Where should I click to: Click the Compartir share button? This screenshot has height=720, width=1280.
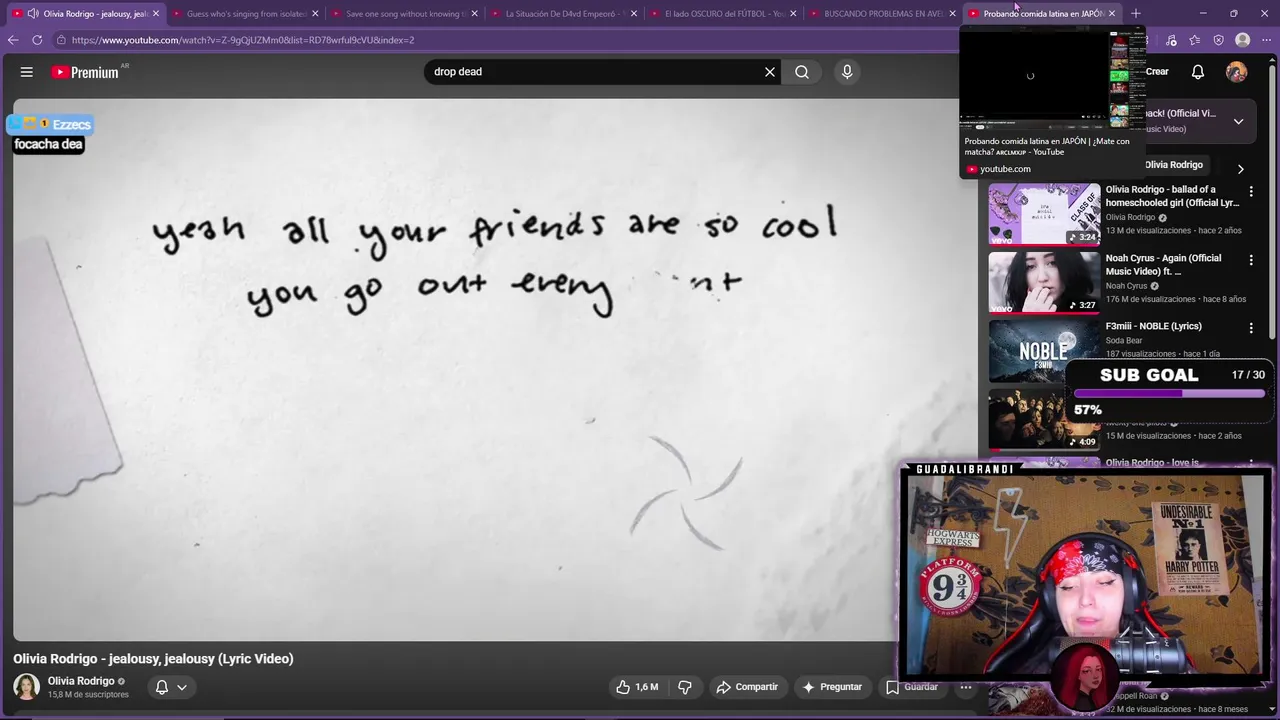(x=747, y=687)
